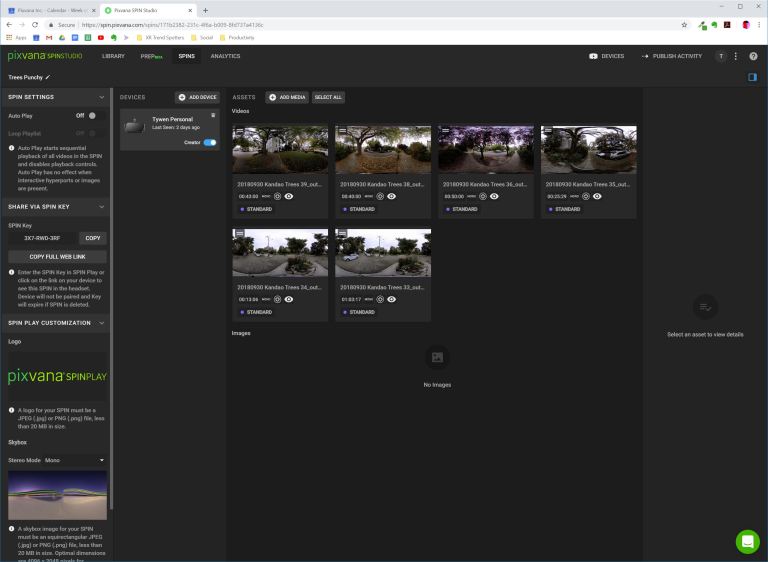Click projection icon on Kandao Trees 34 video
The height and width of the screenshot is (562, 768).
tap(277, 299)
